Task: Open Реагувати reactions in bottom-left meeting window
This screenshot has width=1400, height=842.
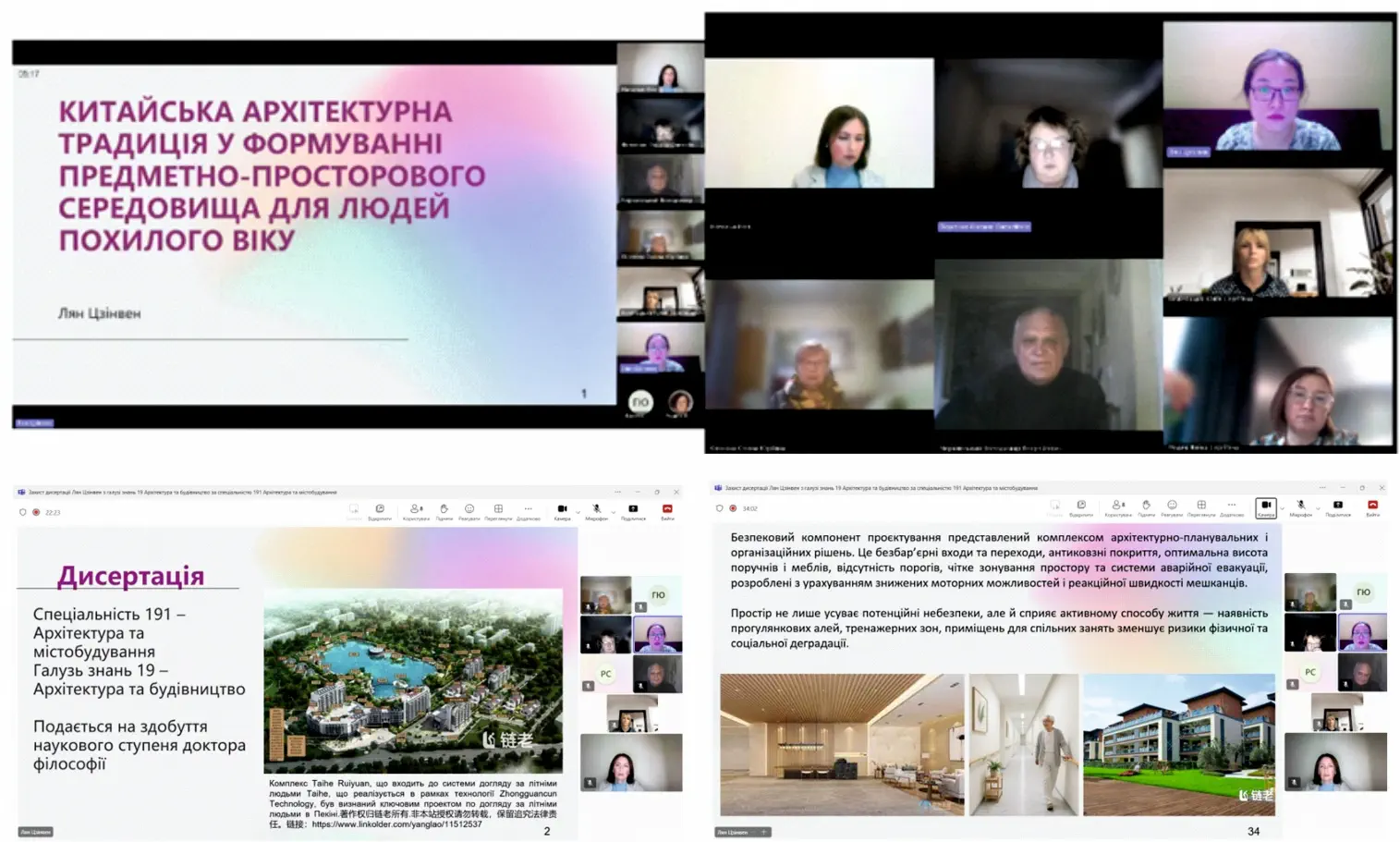Action: pyautogui.click(x=469, y=509)
